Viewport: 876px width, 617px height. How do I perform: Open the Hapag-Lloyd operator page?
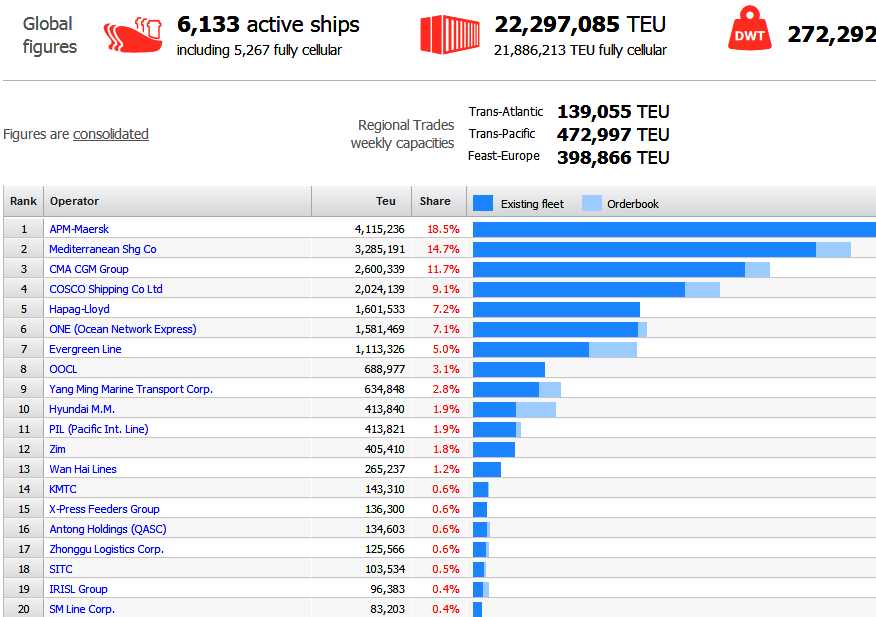(x=79, y=309)
